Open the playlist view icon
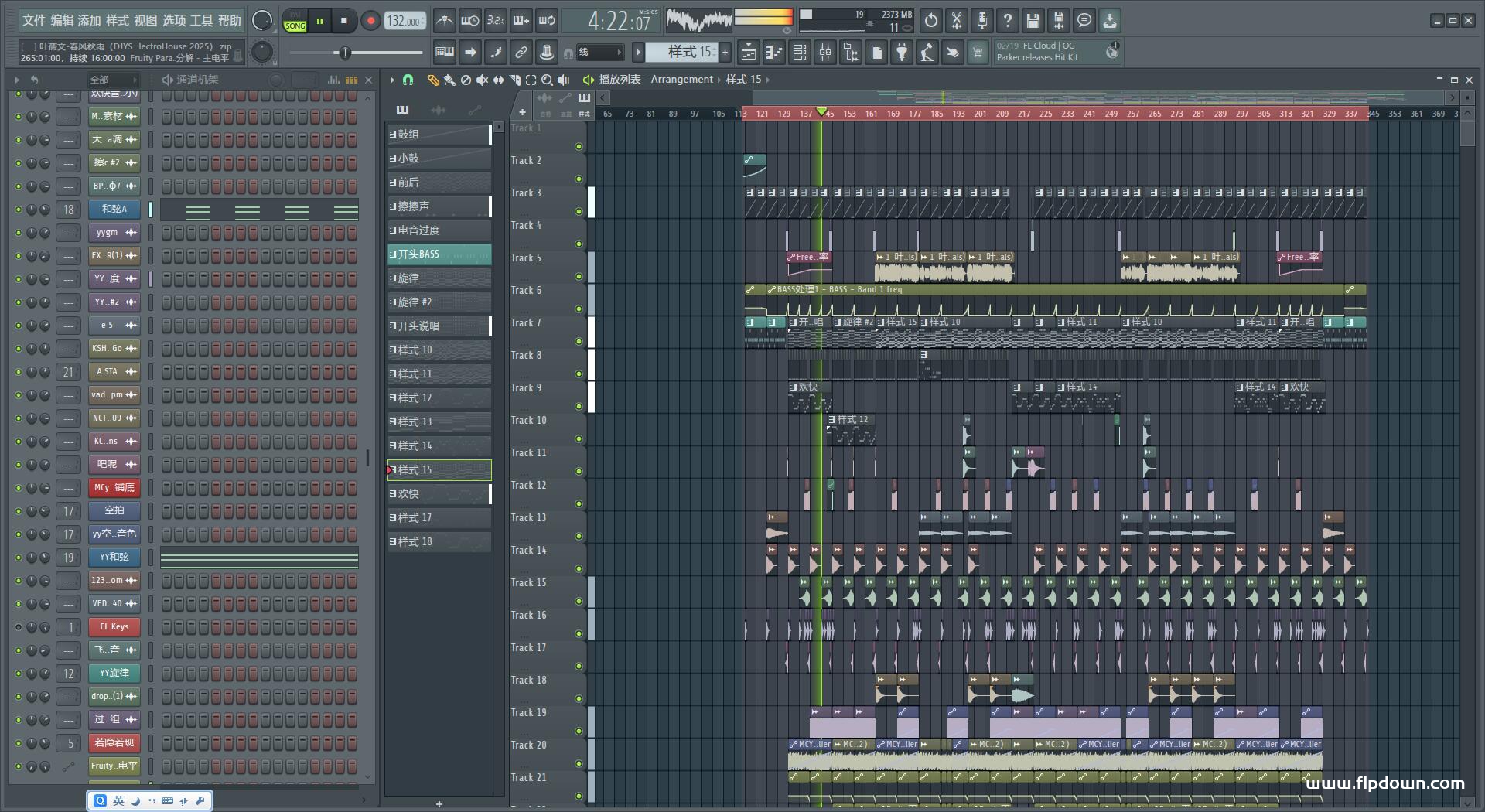 click(x=749, y=53)
